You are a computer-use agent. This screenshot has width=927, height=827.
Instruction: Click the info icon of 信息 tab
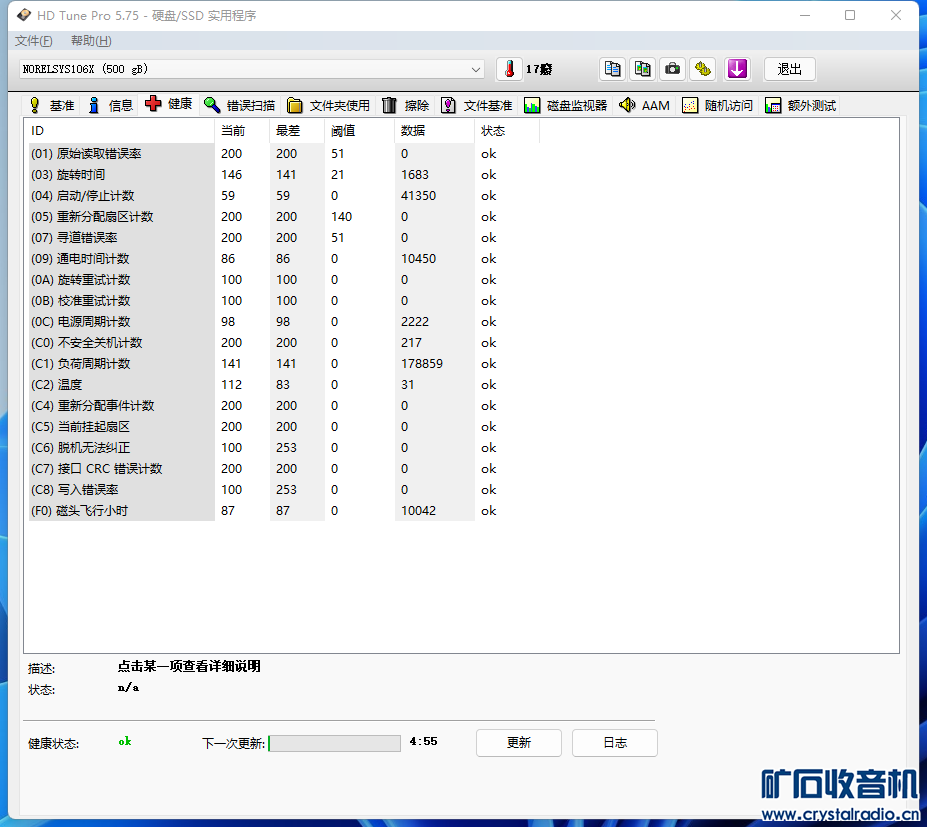[x=93, y=105]
